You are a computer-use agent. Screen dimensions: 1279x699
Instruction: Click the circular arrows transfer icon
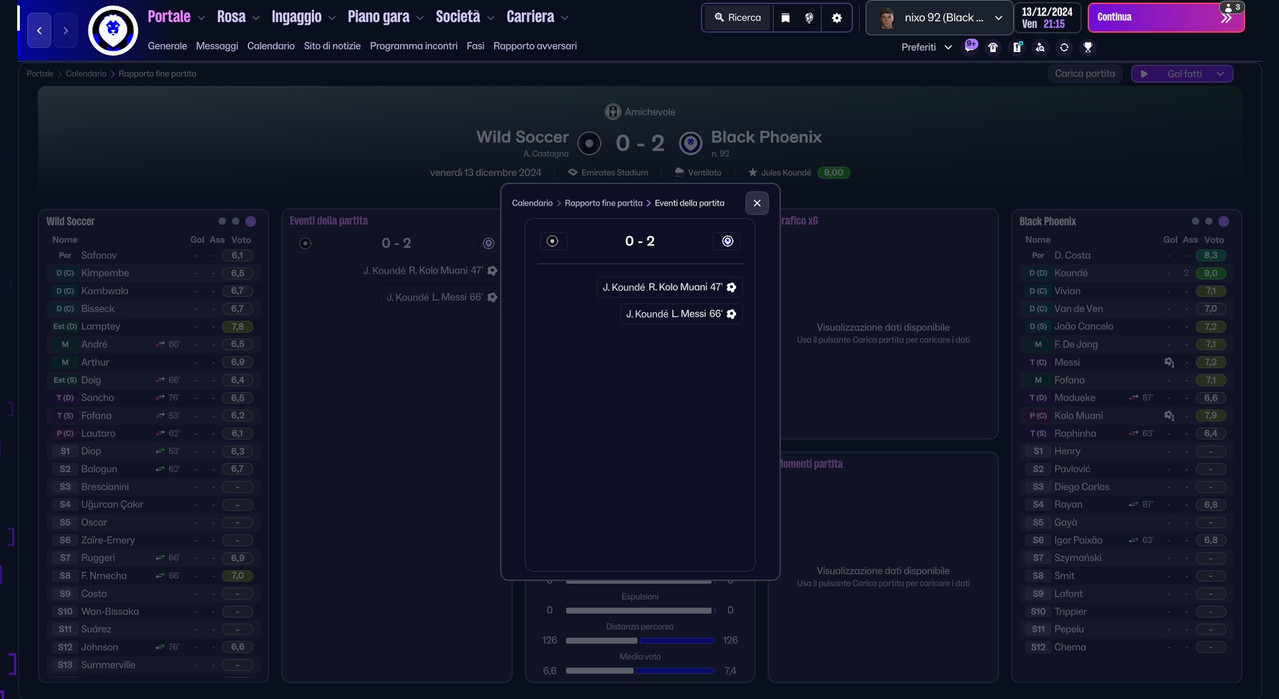point(1064,47)
